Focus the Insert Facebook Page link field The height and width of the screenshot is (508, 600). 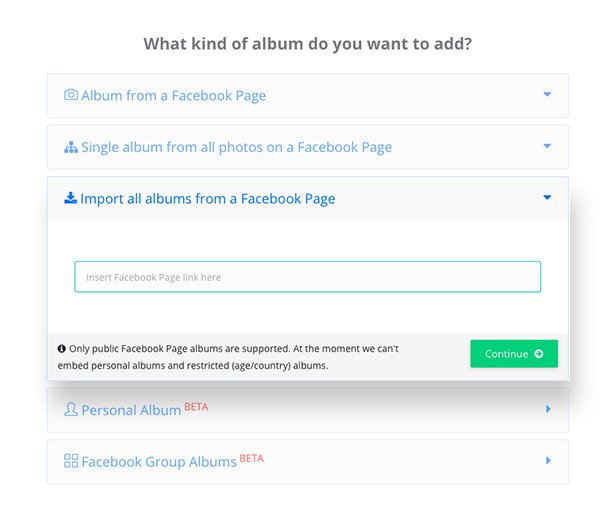[x=308, y=277]
